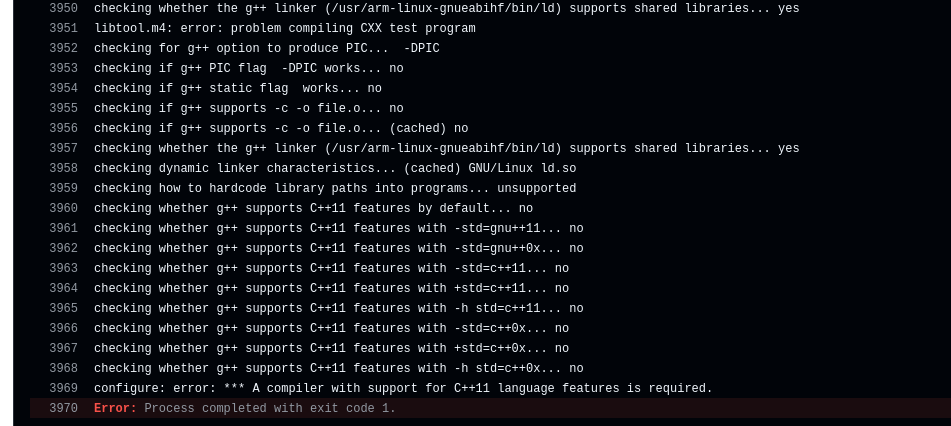Screen dimensions: 951x426
Task: Click line number 3951 link
Action: click(x=63, y=28)
